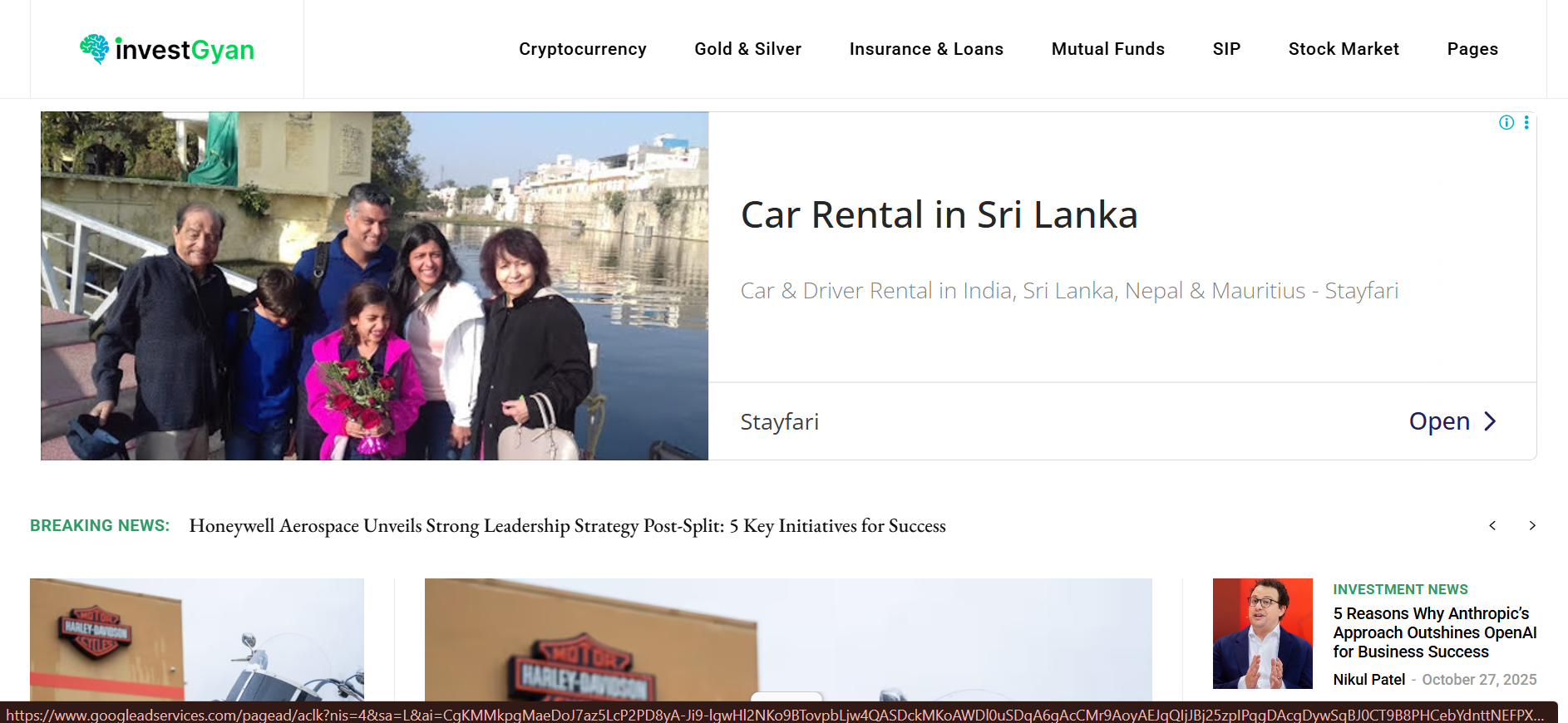Click the Car Rental in Sri Lanka headline
The width and height of the screenshot is (1568, 723).
pos(939,214)
